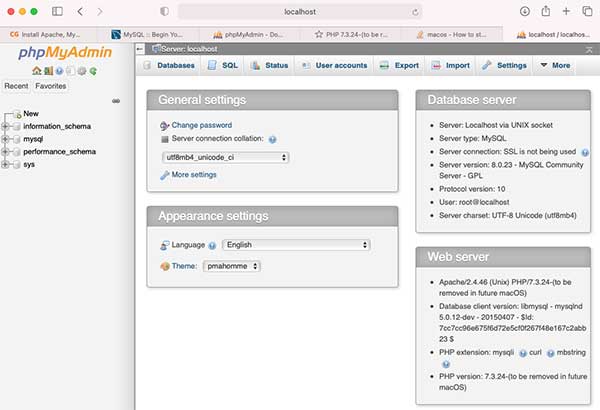Switch to Recent tab in sidebar
This screenshot has width=600, height=410.
coord(16,86)
